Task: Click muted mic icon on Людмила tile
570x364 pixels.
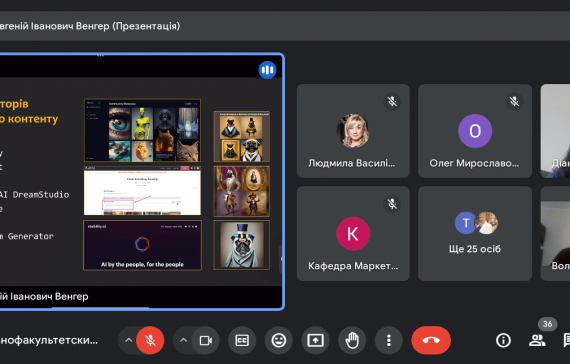Action: coord(392,101)
